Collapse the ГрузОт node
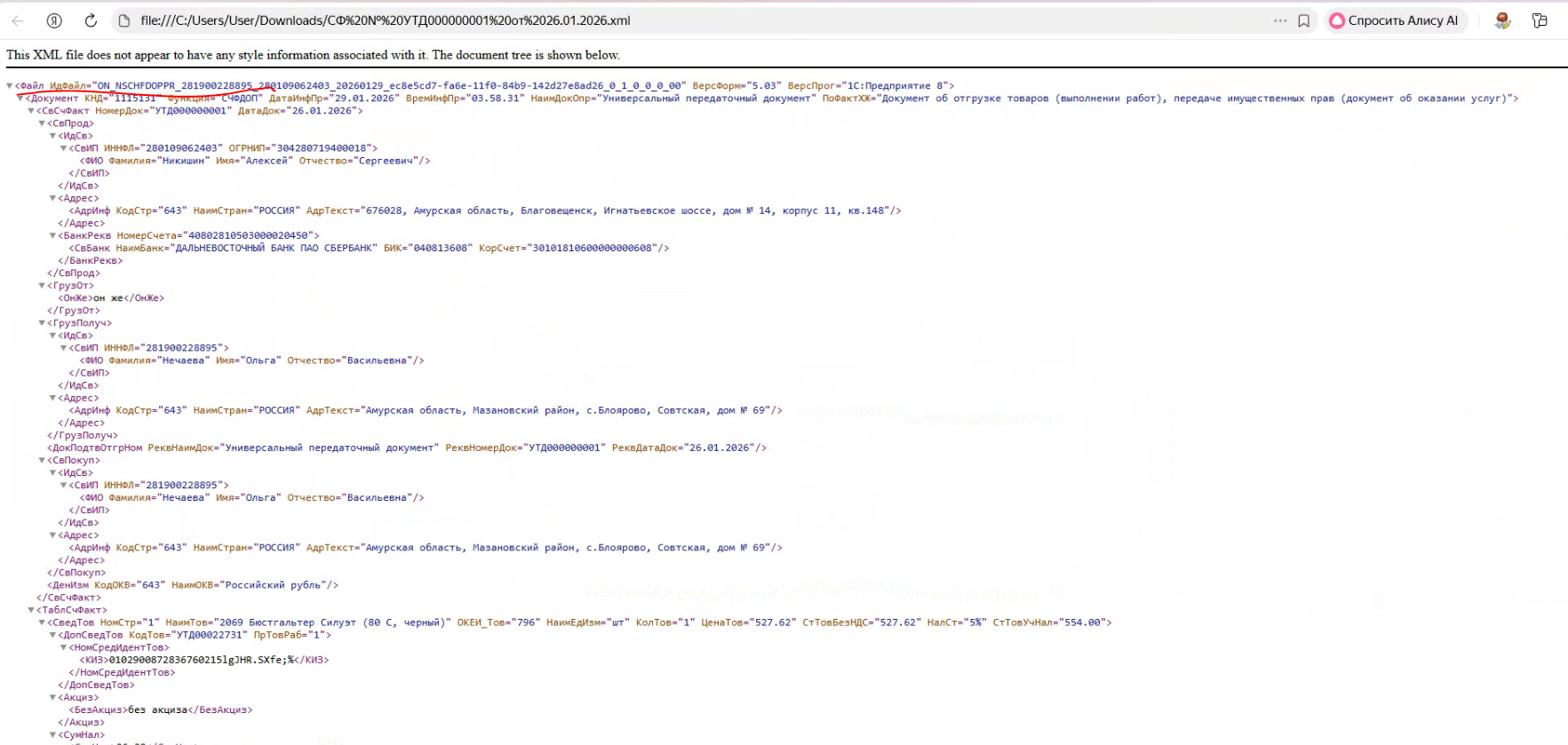The image size is (1568, 745). 42,286
